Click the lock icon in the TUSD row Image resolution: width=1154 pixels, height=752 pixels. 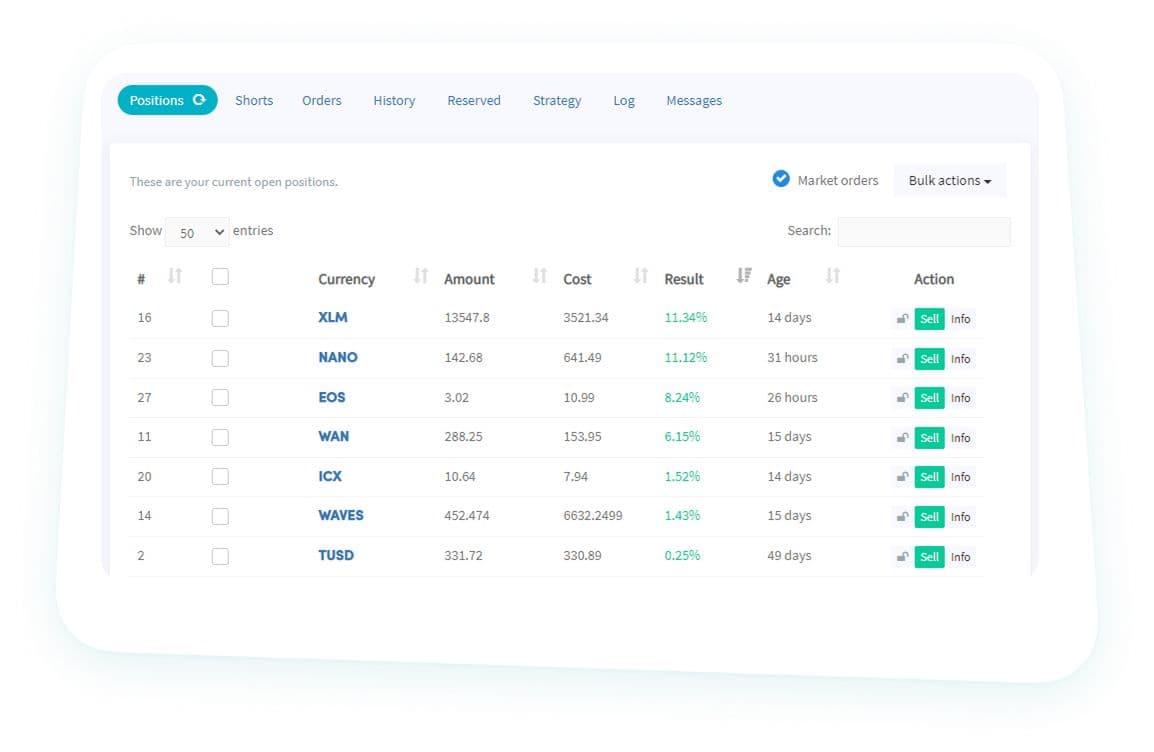point(901,556)
